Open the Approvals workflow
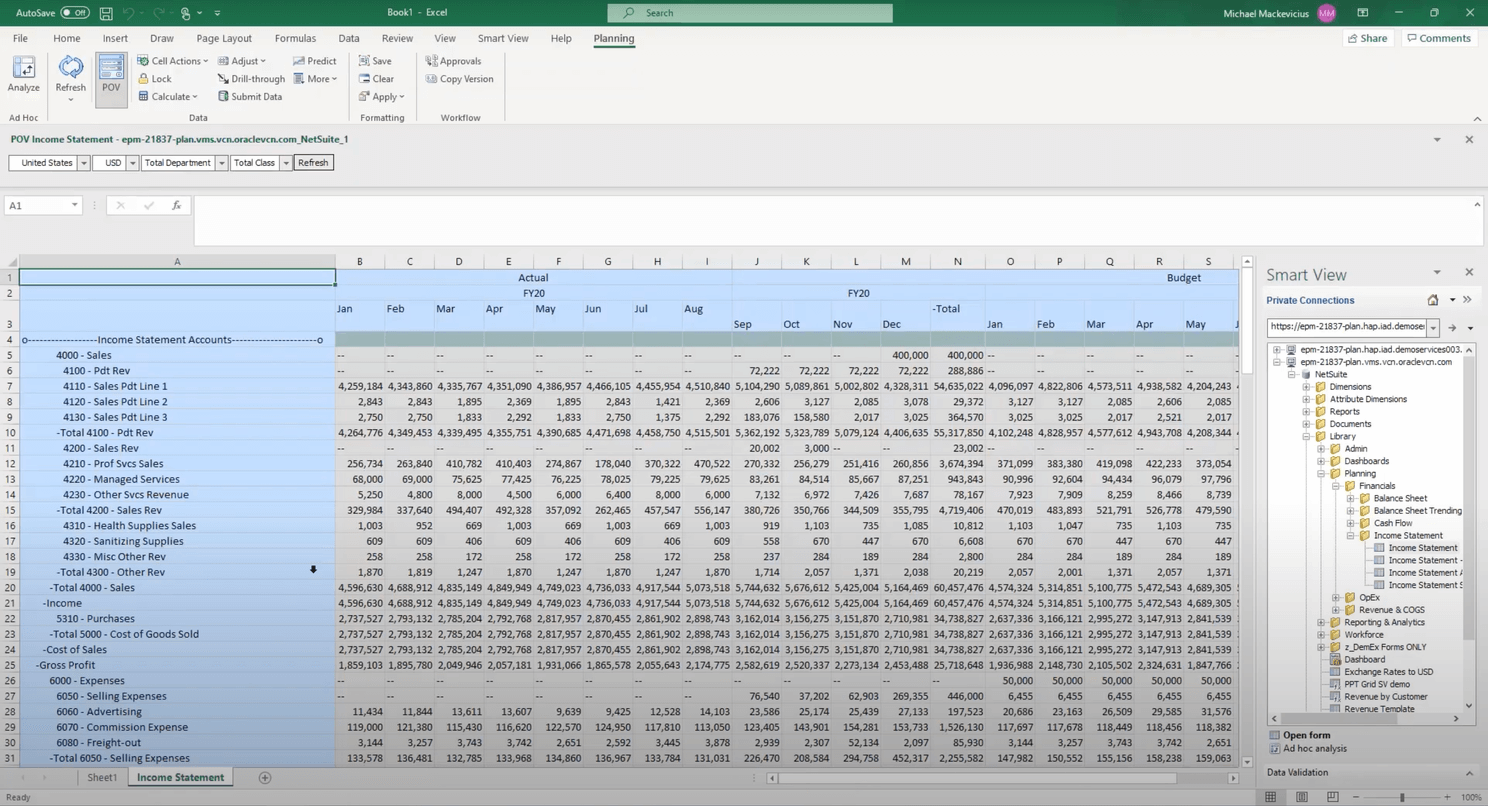This screenshot has height=806, width=1488. [453, 61]
